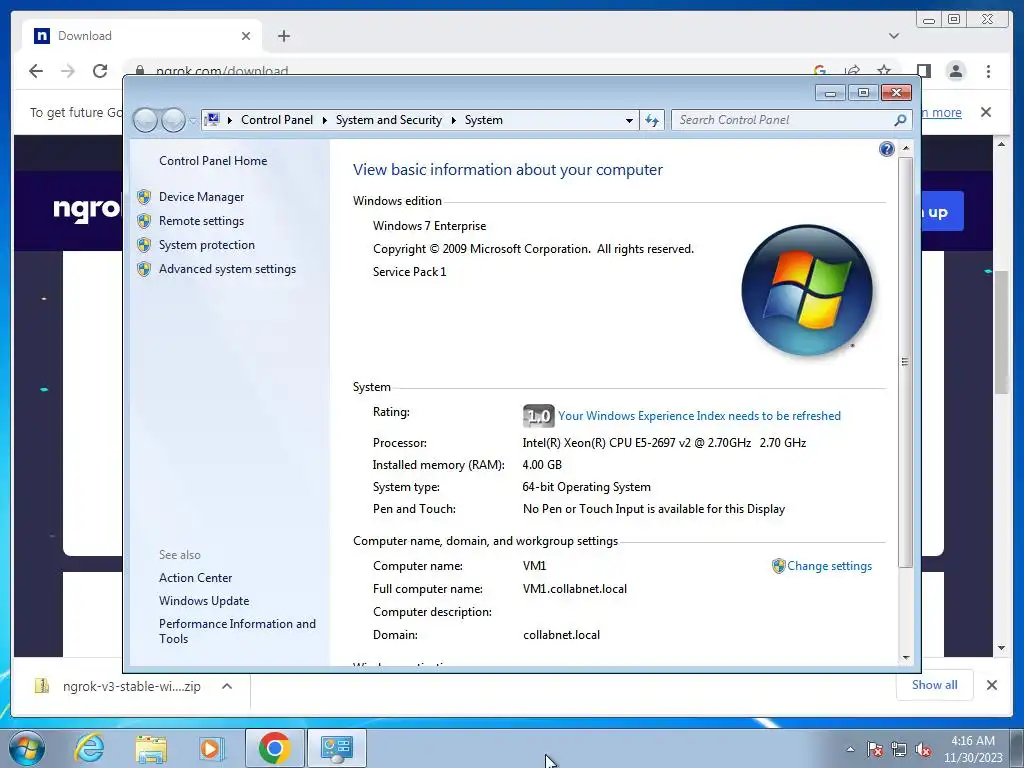Open System protection link
This screenshot has height=768, width=1024.
(206, 245)
